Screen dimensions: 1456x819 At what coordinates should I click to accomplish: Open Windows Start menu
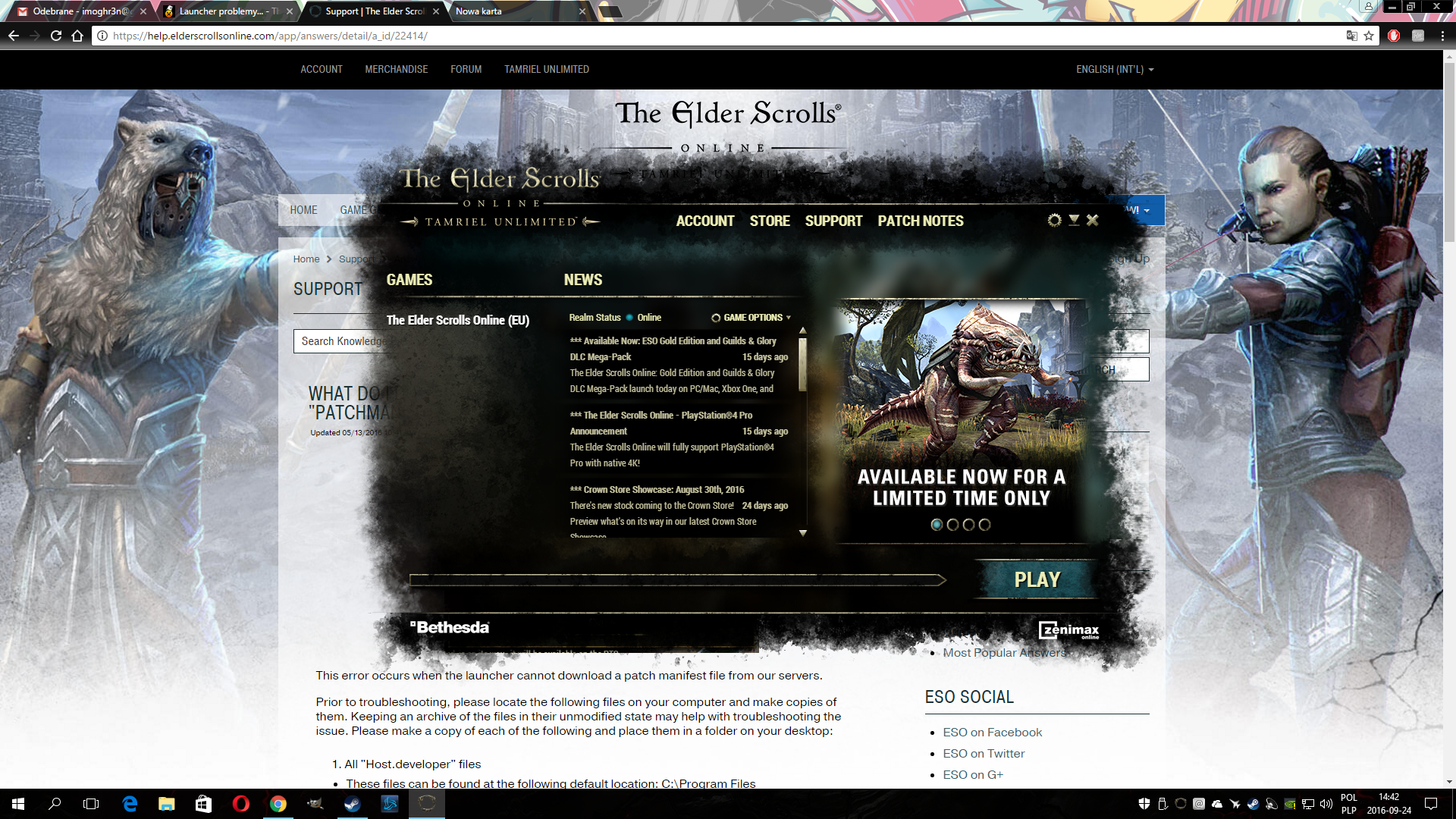18,804
